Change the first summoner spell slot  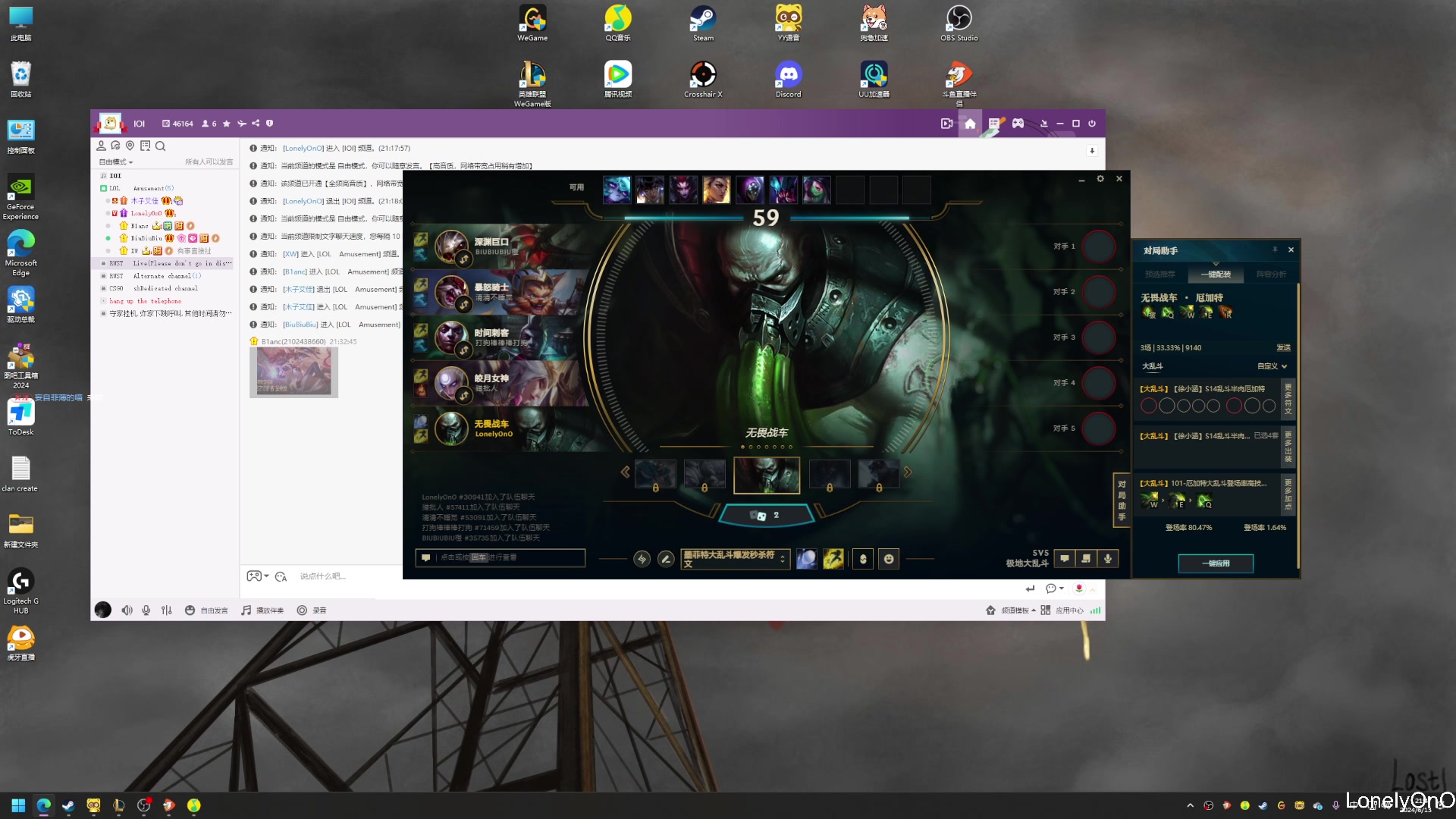[x=806, y=559]
